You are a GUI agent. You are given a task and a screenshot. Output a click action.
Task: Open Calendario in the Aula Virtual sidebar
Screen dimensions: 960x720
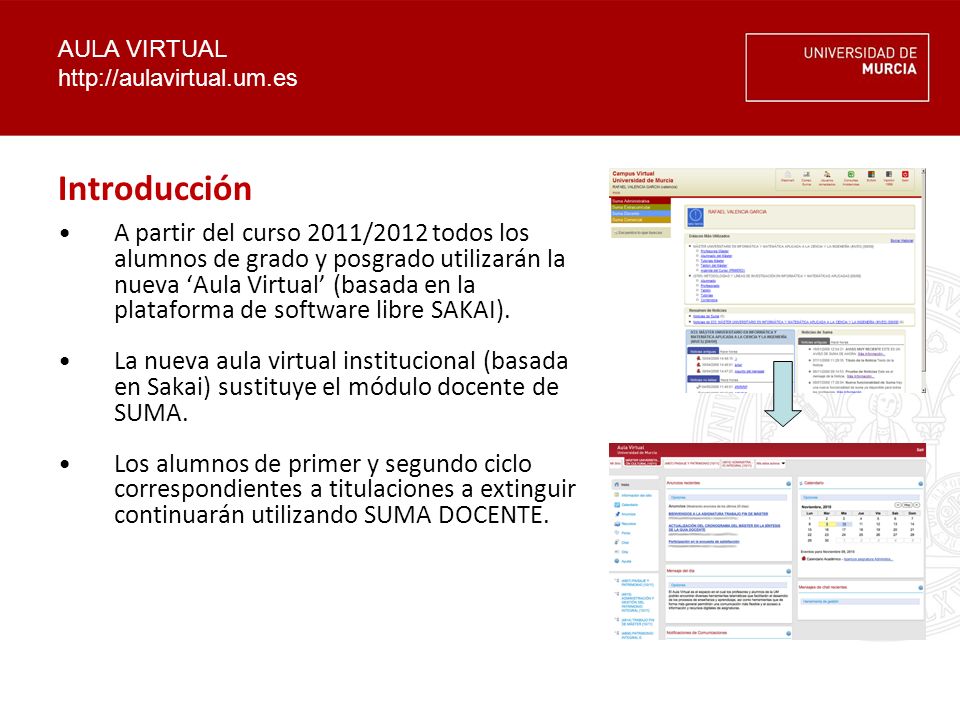pyautogui.click(x=626, y=504)
